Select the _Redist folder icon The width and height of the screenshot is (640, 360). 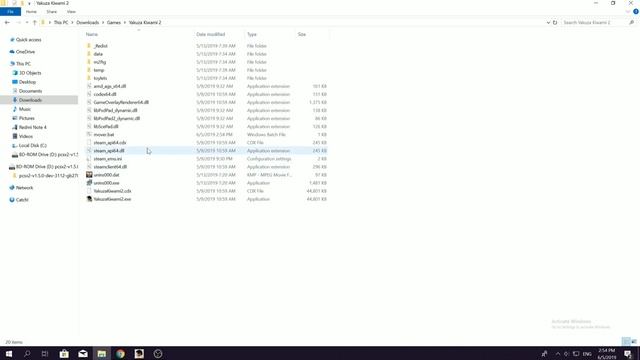89,46
